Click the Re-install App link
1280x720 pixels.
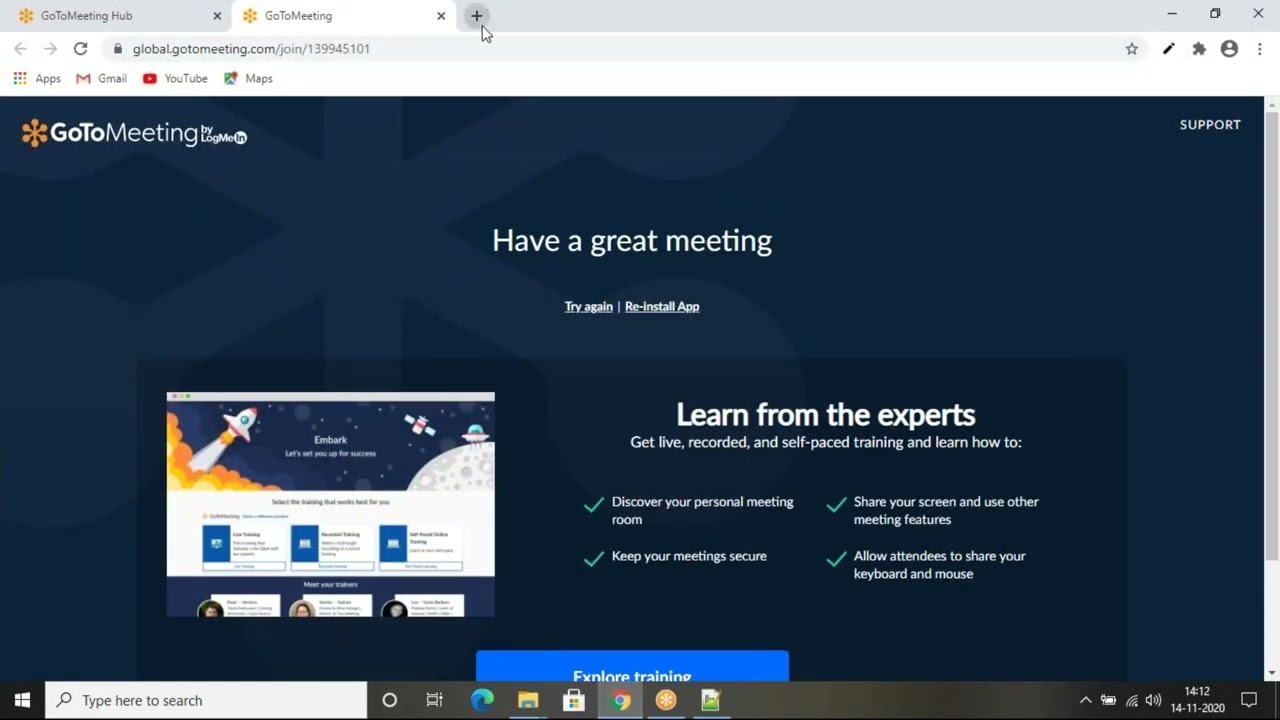662,307
